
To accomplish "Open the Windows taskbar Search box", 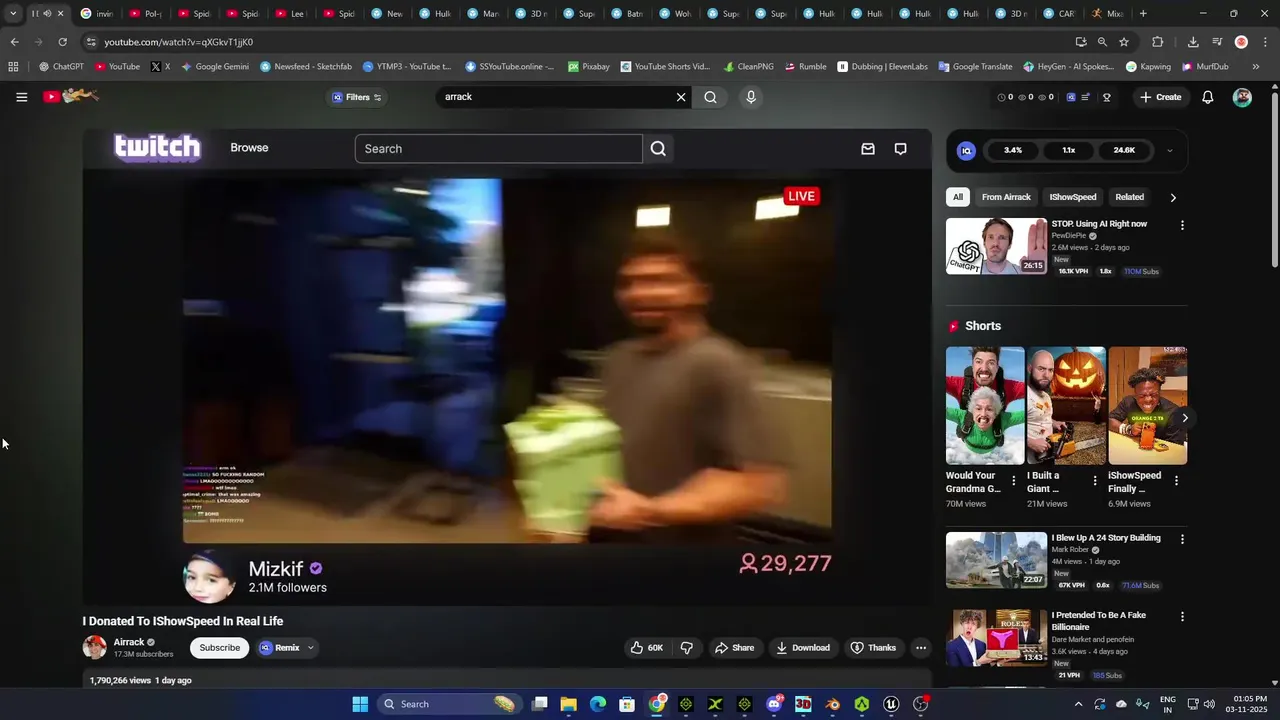I will point(450,704).
